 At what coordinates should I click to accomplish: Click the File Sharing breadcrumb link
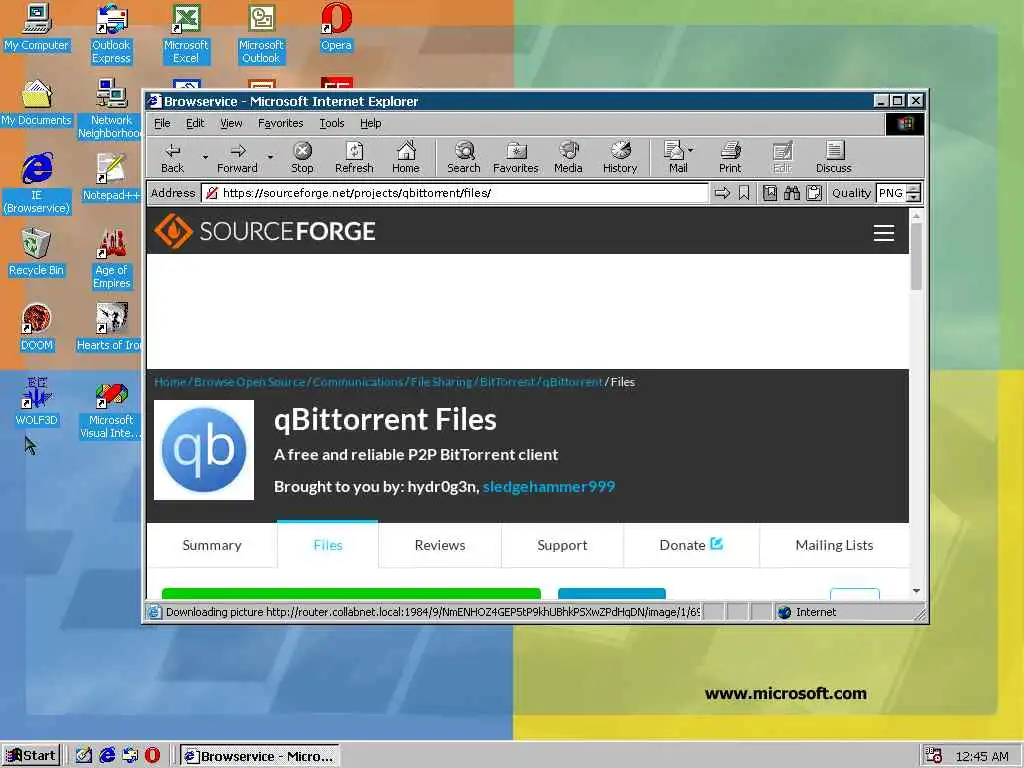[441, 382]
